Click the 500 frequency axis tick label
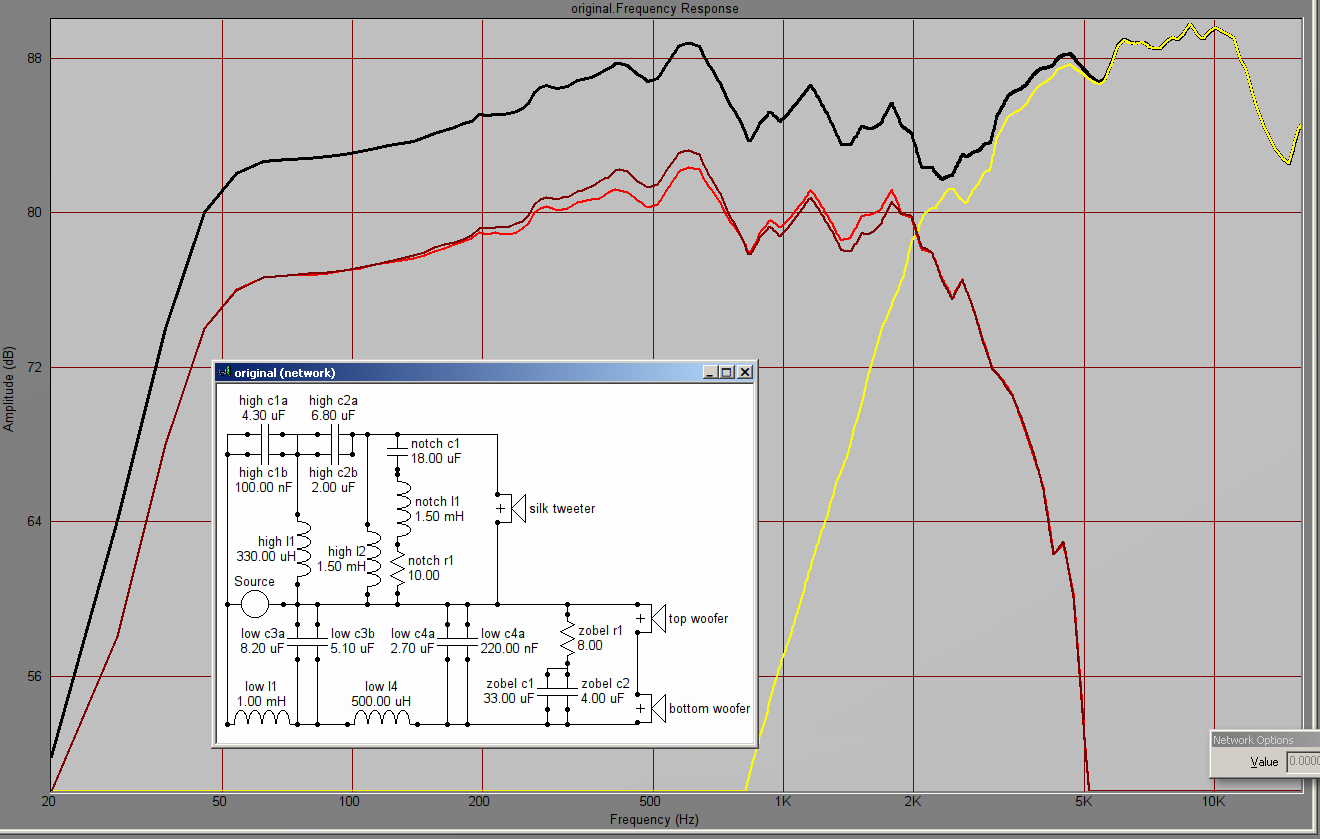This screenshot has width=1320, height=839. (x=651, y=802)
